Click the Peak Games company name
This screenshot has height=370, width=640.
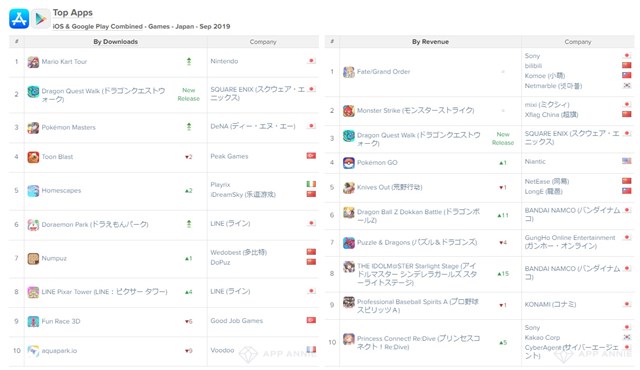point(229,156)
